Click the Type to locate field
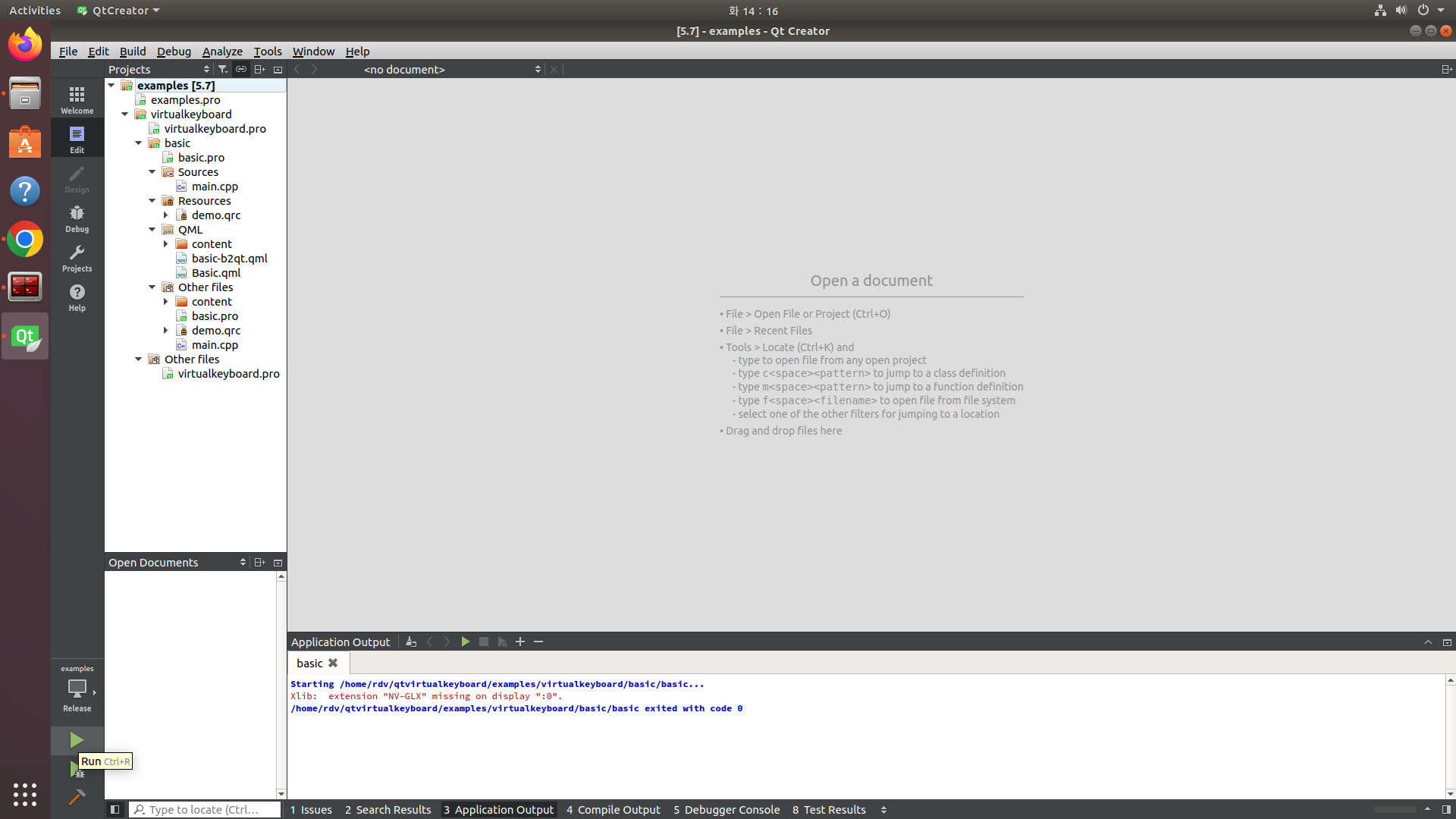The image size is (1456, 819). (x=205, y=809)
